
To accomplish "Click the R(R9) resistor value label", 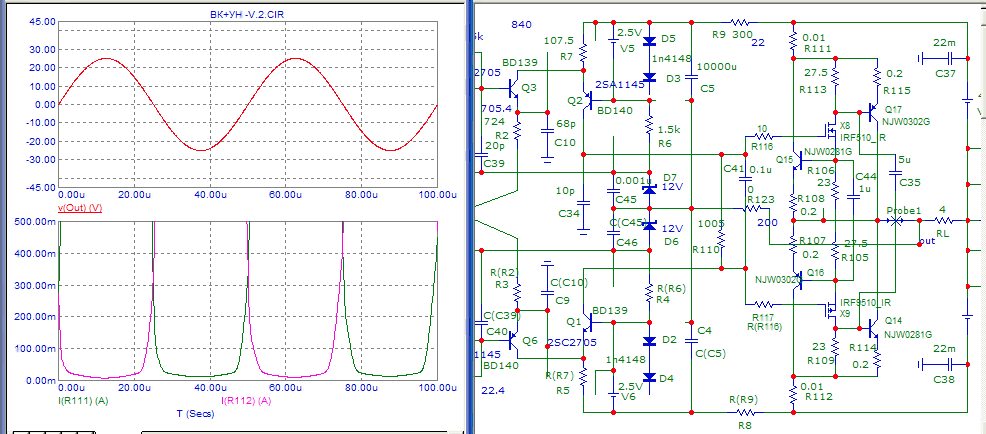I will pos(741,399).
